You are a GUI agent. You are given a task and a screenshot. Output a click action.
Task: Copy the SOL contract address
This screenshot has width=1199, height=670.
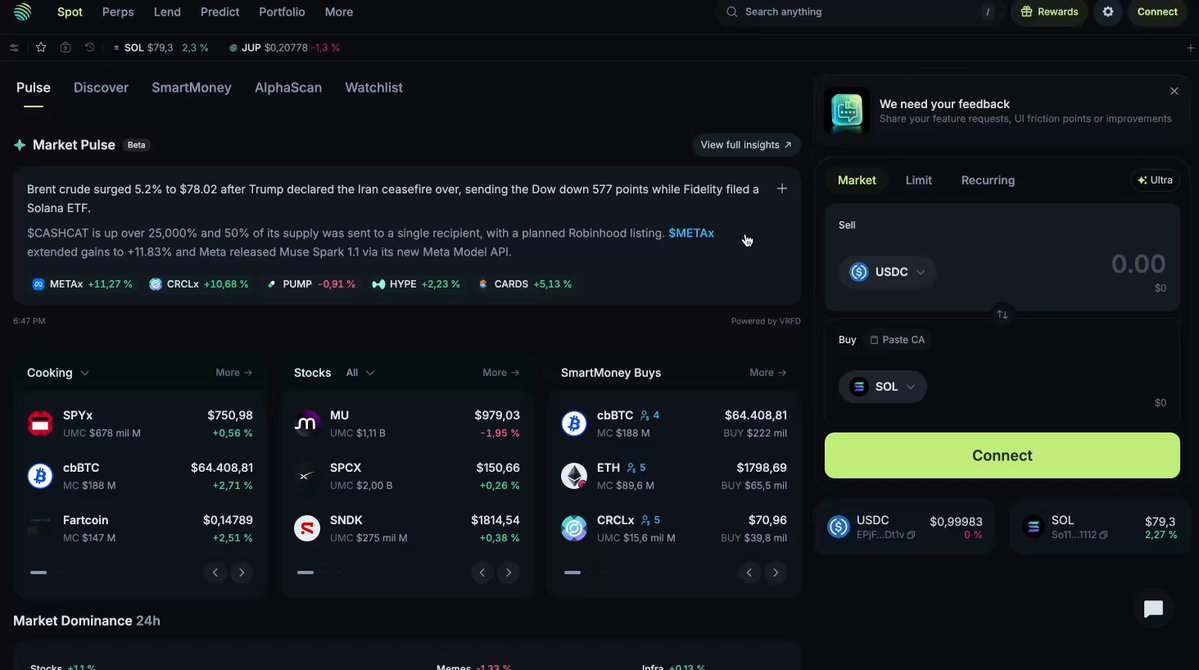coord(1103,535)
